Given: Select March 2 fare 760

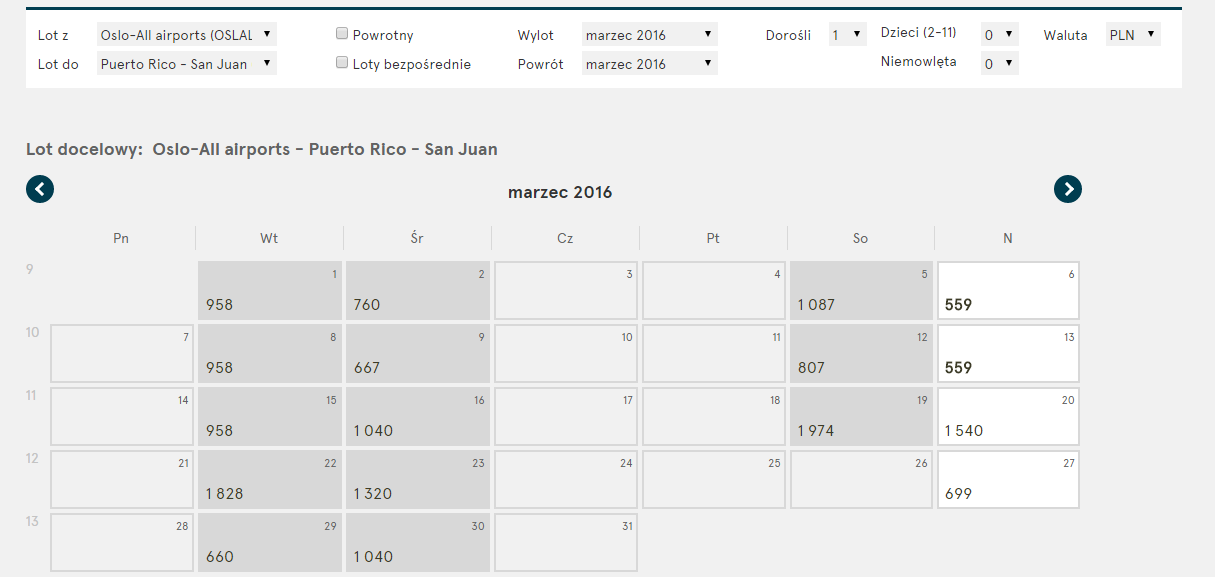Looking at the screenshot, I should 418,291.
